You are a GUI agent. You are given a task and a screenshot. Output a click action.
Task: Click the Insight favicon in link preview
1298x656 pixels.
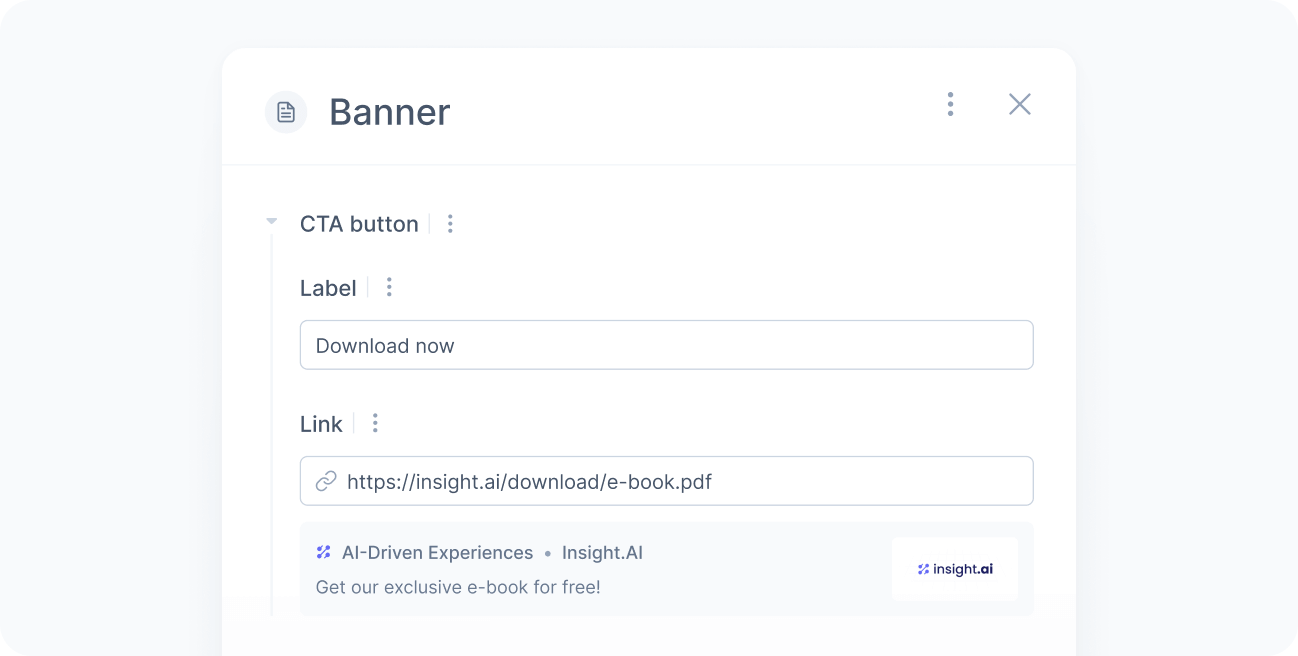pos(323,552)
